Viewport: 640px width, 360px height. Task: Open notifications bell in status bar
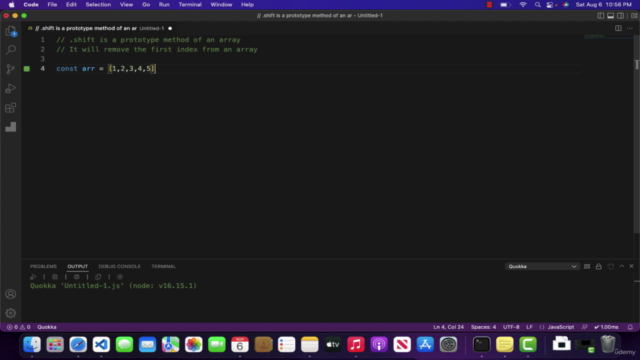630,327
